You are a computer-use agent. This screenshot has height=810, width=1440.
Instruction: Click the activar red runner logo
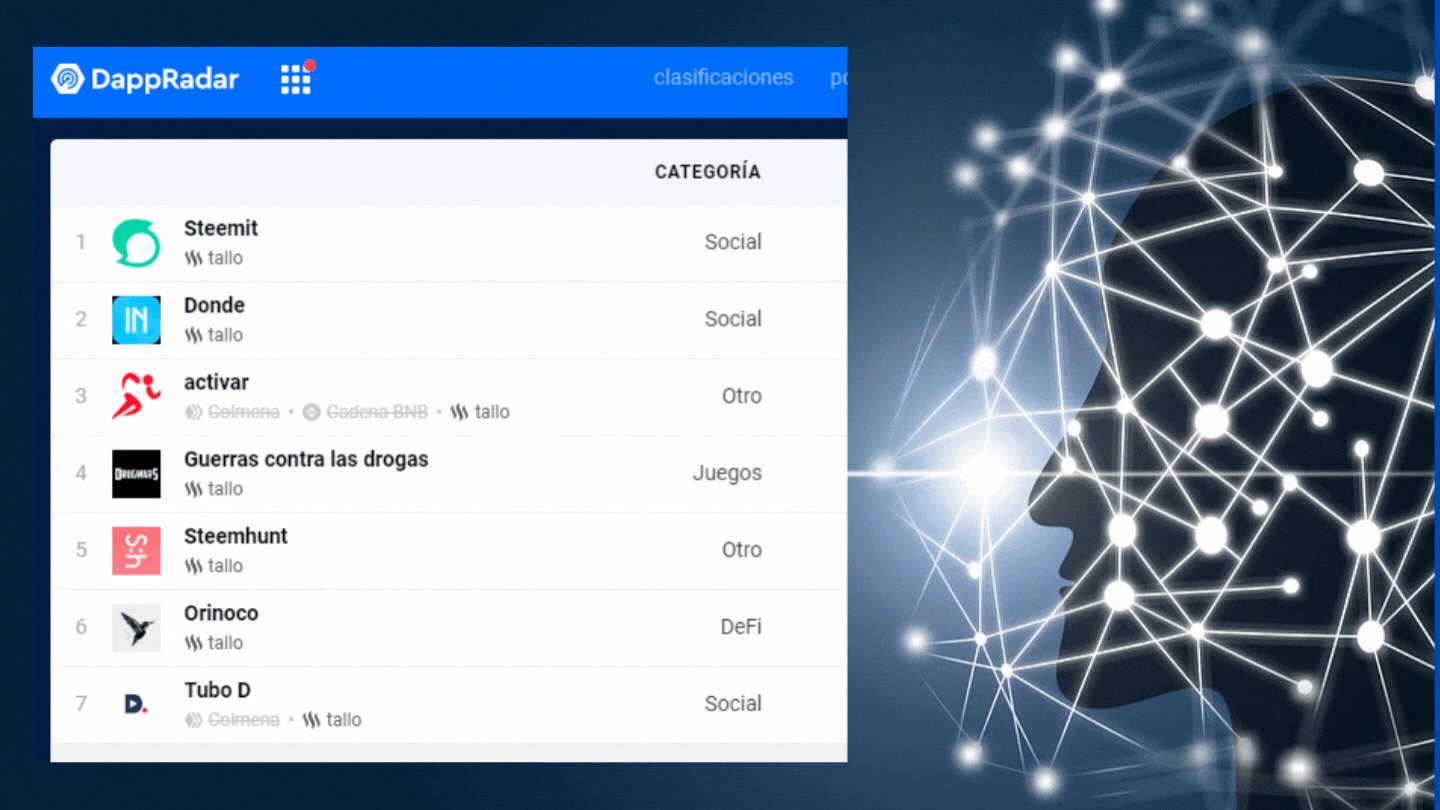136,396
